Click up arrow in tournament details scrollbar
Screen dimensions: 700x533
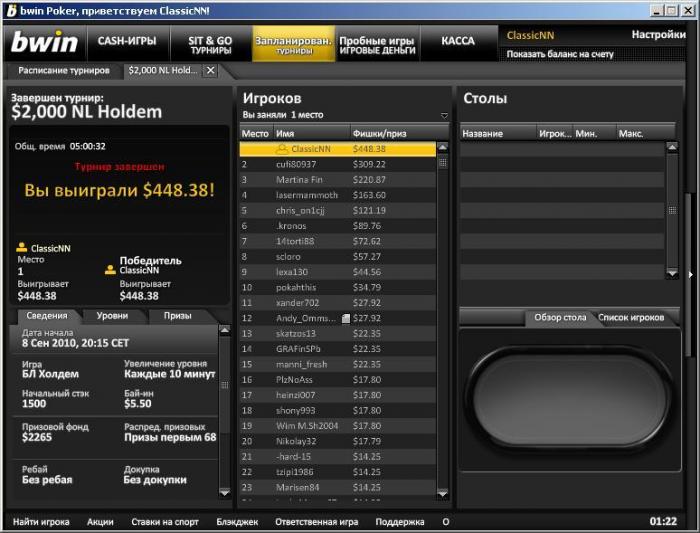(x=225, y=331)
